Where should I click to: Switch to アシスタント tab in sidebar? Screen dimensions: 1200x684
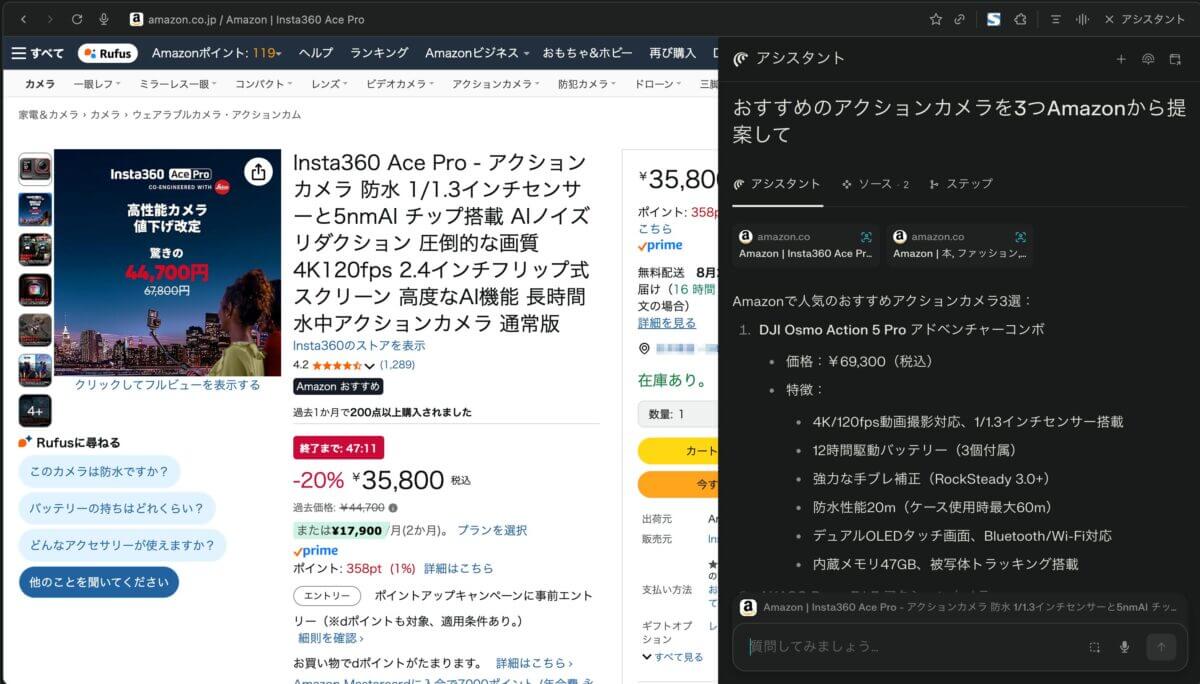click(x=777, y=184)
